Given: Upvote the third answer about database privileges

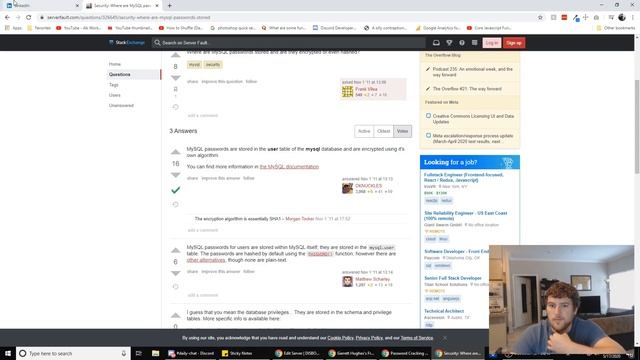Looking at the screenshot, I should [x=176, y=315].
